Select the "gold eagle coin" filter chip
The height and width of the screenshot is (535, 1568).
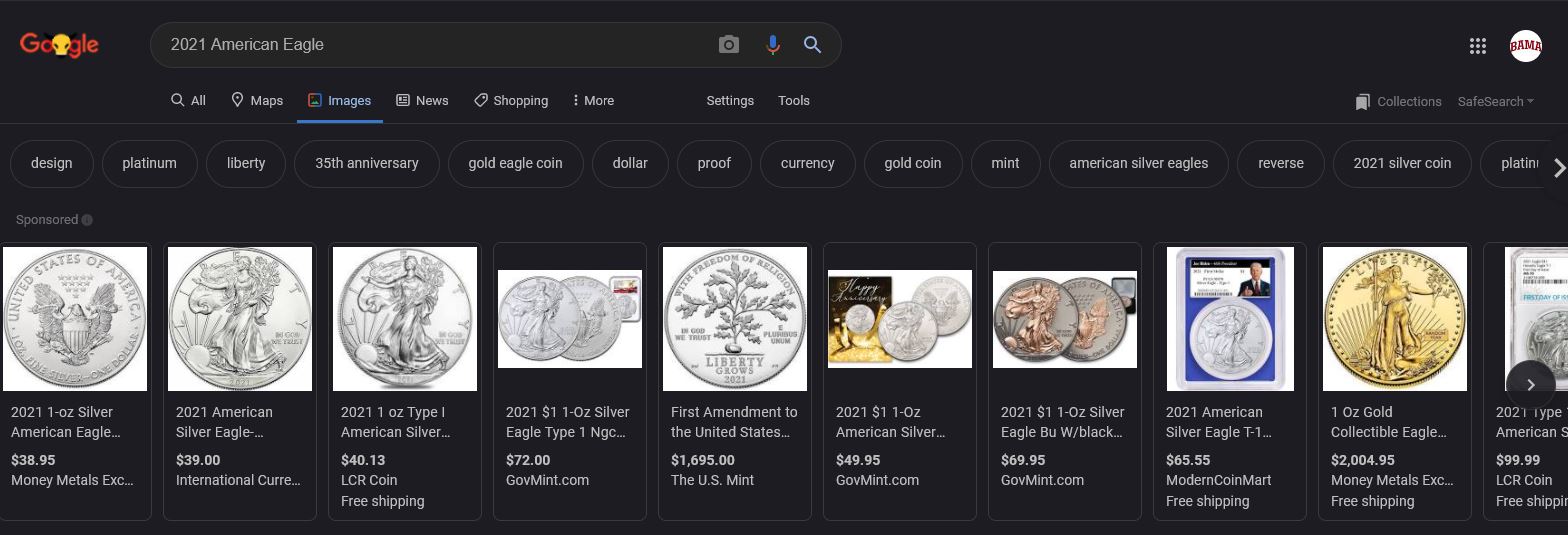(515, 163)
